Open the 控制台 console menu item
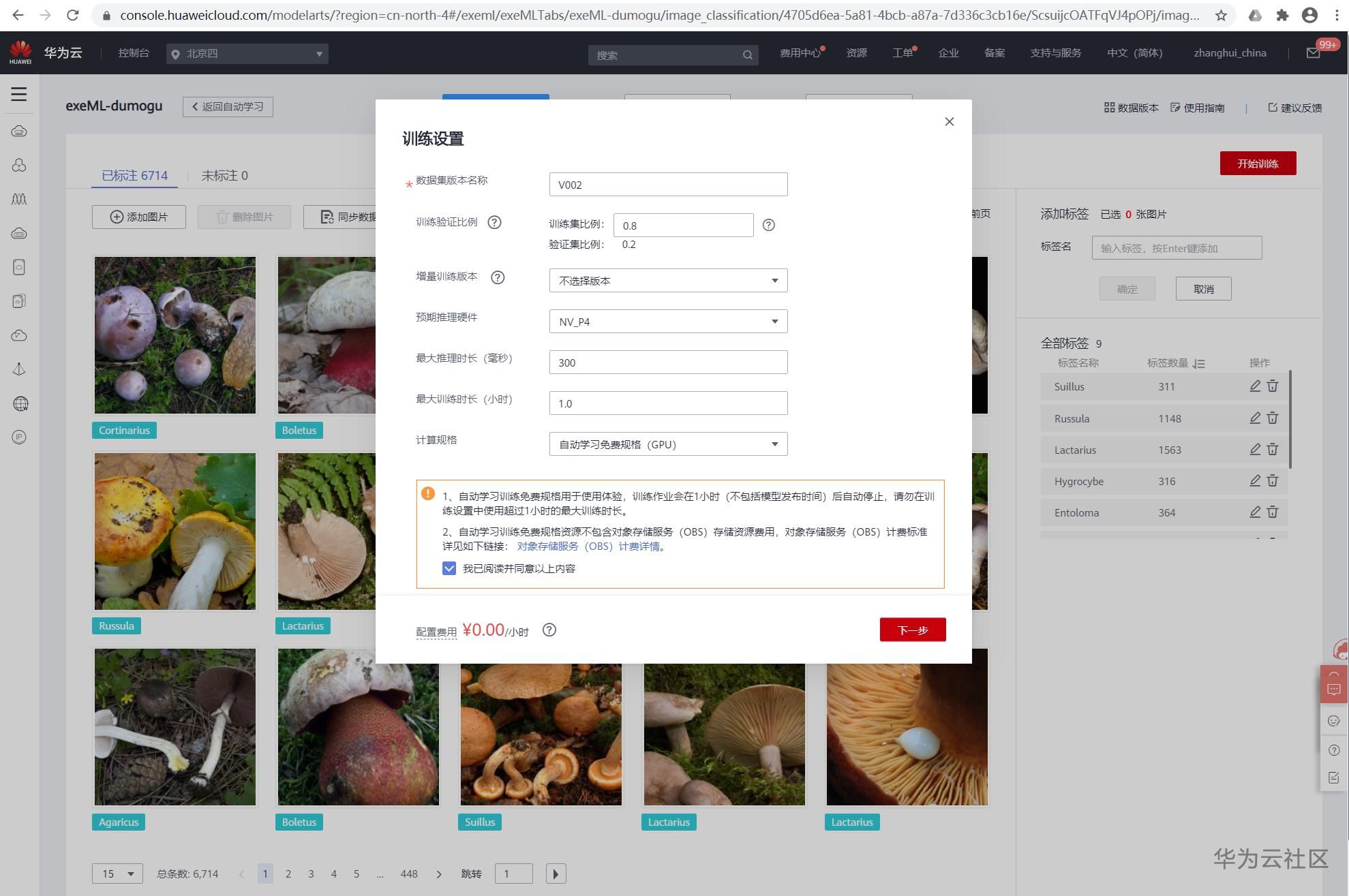Screen dimensions: 1349x896 tap(134, 53)
